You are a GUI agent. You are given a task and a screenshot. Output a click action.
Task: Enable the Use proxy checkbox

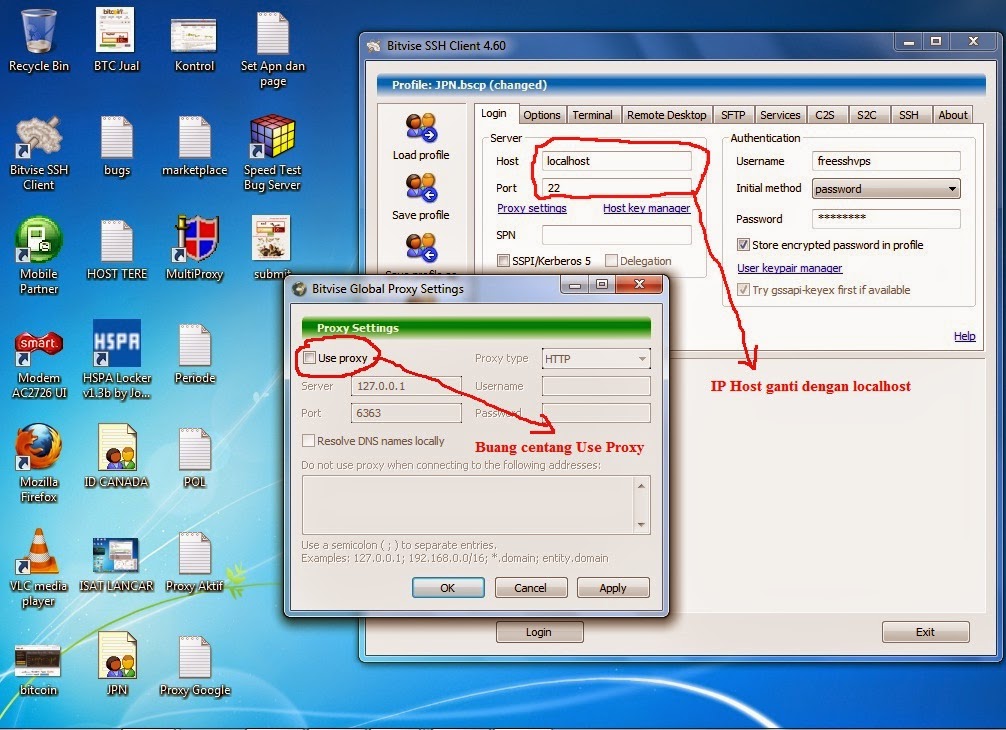tap(309, 358)
